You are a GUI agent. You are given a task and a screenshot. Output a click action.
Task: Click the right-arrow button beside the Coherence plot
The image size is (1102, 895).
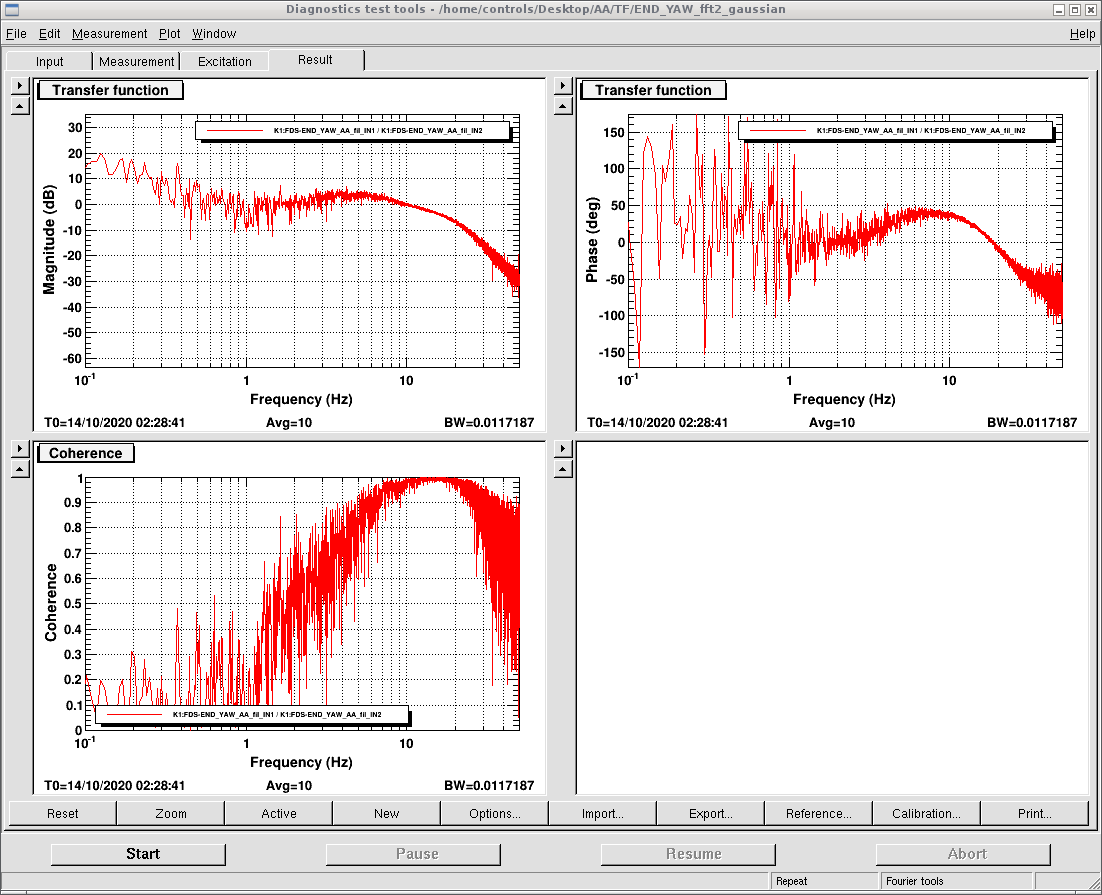pos(20,449)
